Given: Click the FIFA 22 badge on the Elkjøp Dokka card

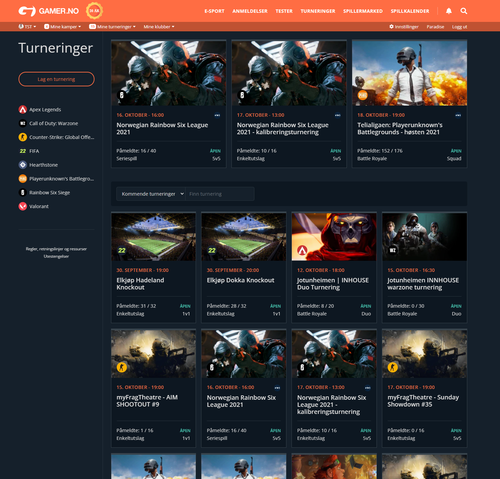Looking at the screenshot, I should [212, 250].
